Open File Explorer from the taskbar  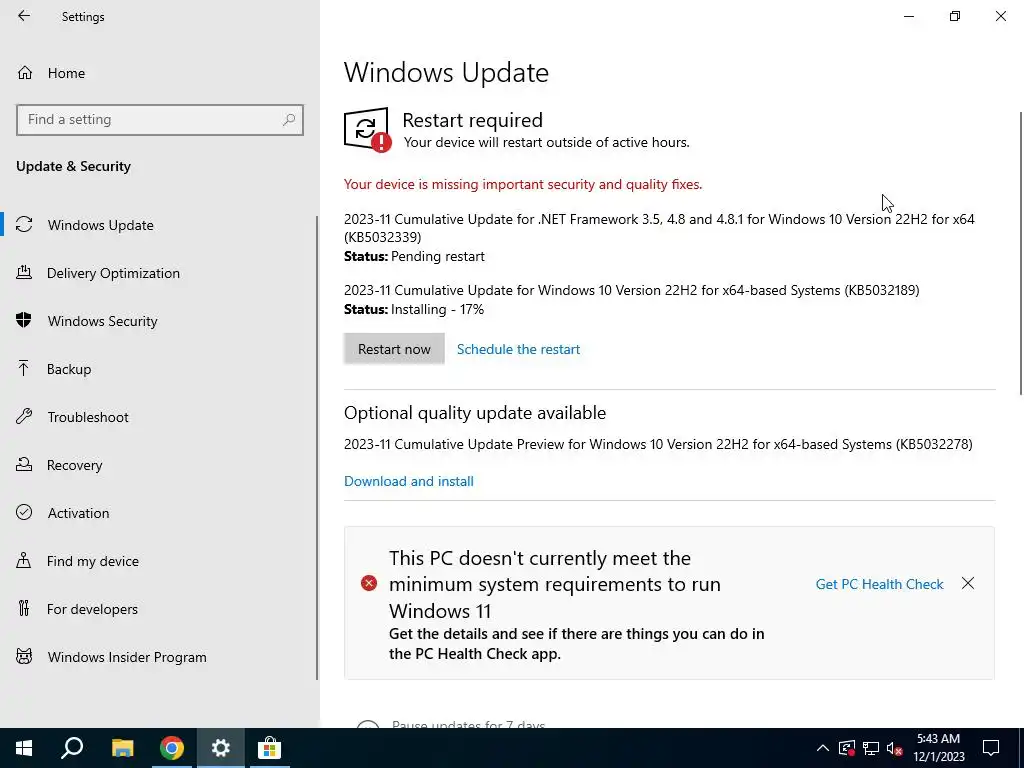(x=122, y=748)
